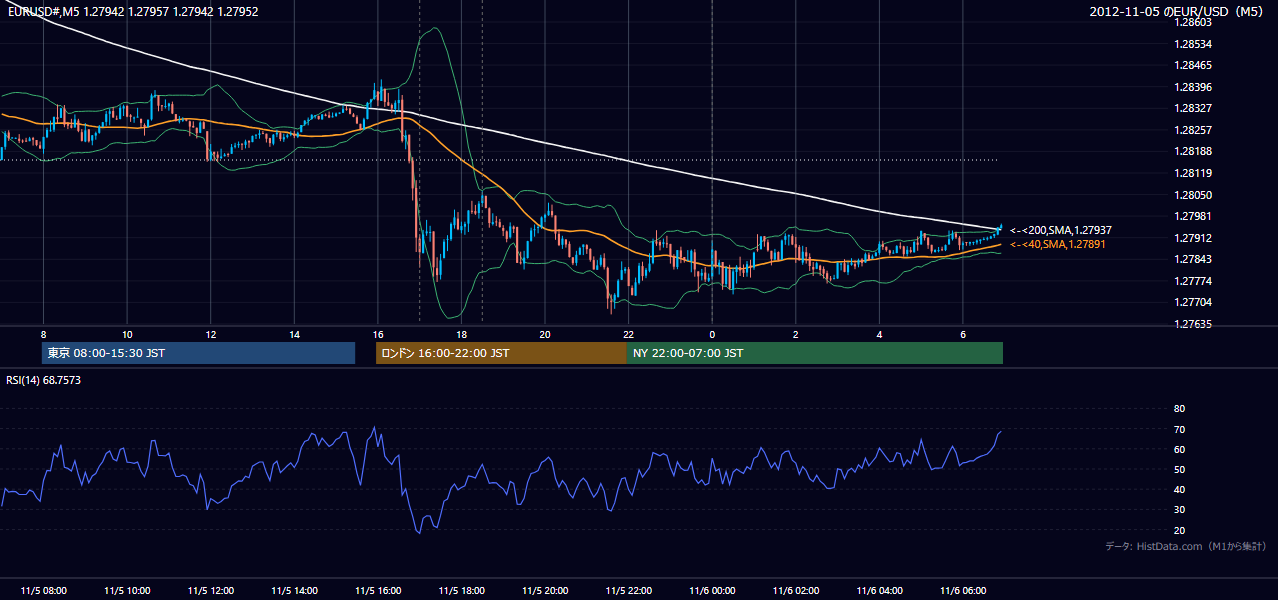Click price axis value 1.27635
Image resolution: width=1278 pixels, height=600 pixels.
point(1193,324)
